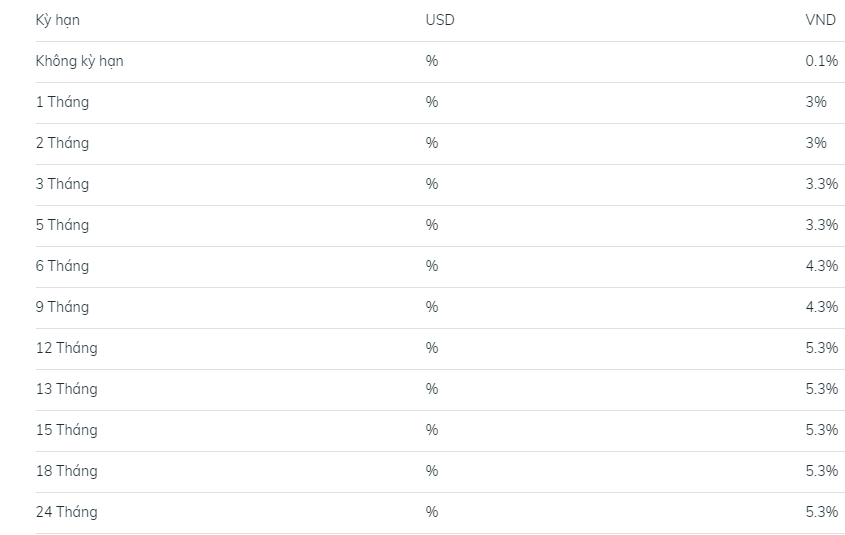Click the VND rate for 13 Tháng
This screenshot has height=535, width=845.
pos(821,389)
